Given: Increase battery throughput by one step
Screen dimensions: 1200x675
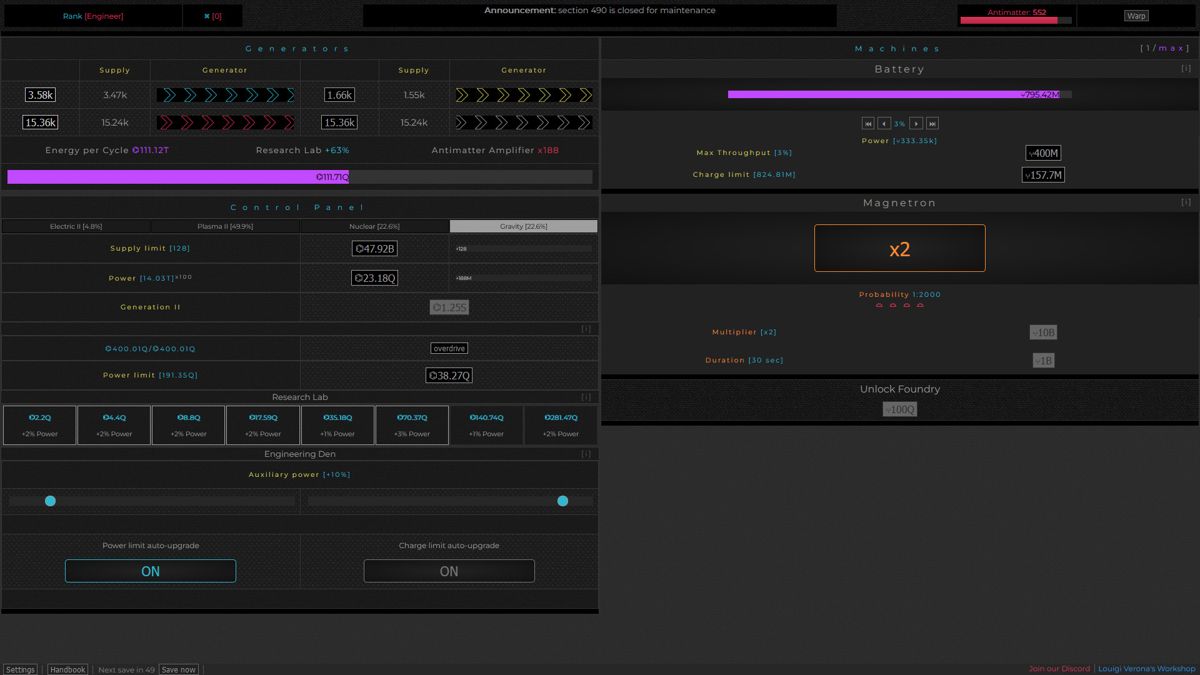Looking at the screenshot, I should pyautogui.click(x=916, y=124).
